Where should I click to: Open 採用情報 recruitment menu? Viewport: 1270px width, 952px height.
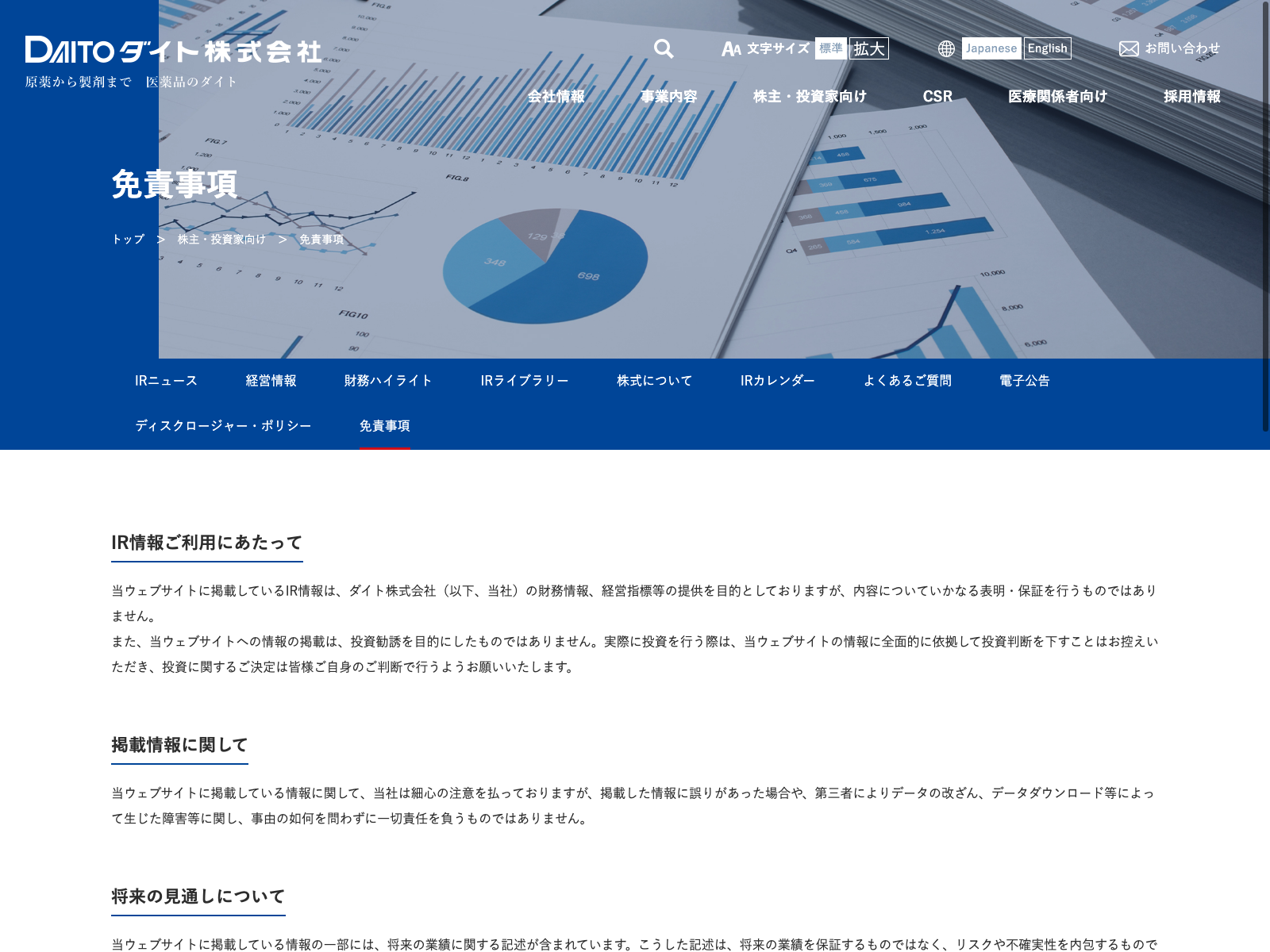(x=1192, y=97)
